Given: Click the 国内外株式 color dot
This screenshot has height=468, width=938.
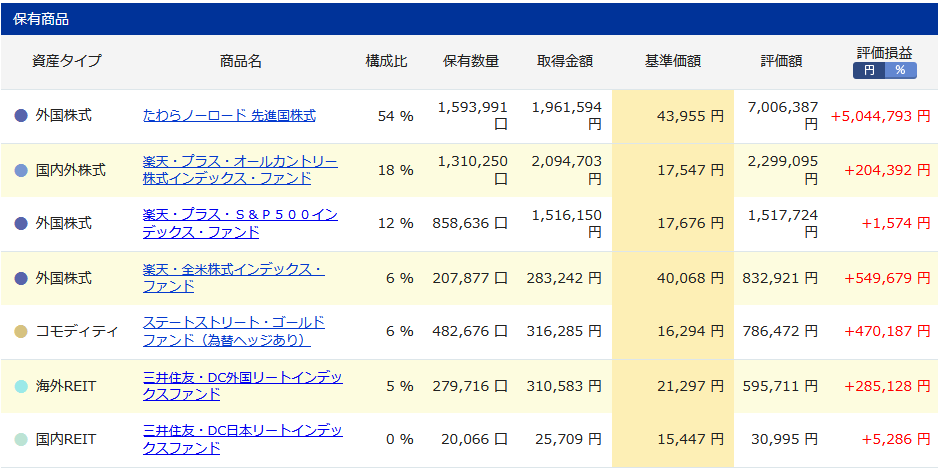Looking at the screenshot, I should [21, 171].
